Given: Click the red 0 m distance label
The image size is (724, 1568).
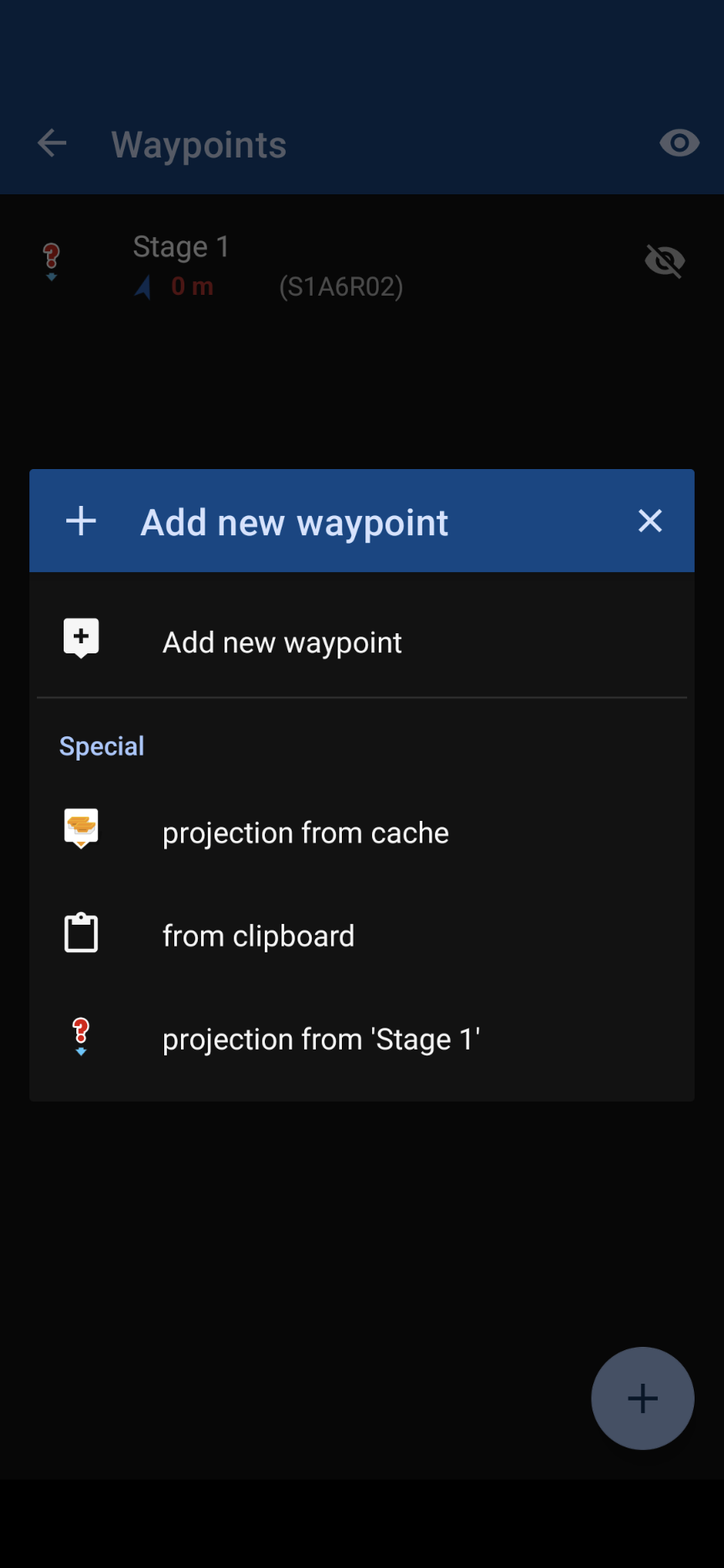Looking at the screenshot, I should (192, 287).
